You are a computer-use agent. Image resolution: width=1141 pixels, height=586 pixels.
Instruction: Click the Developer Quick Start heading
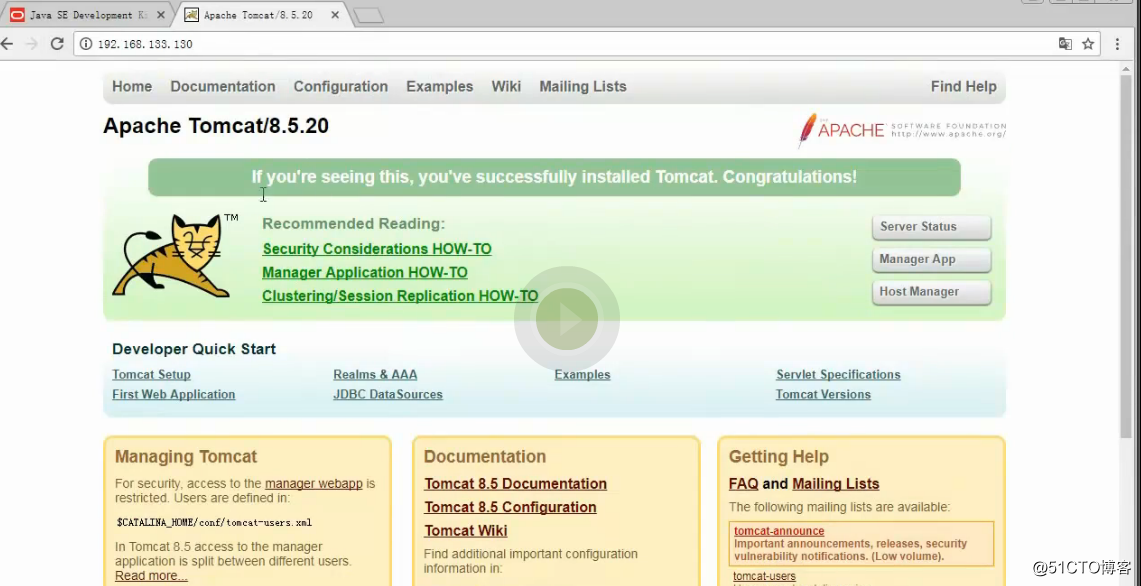click(194, 349)
